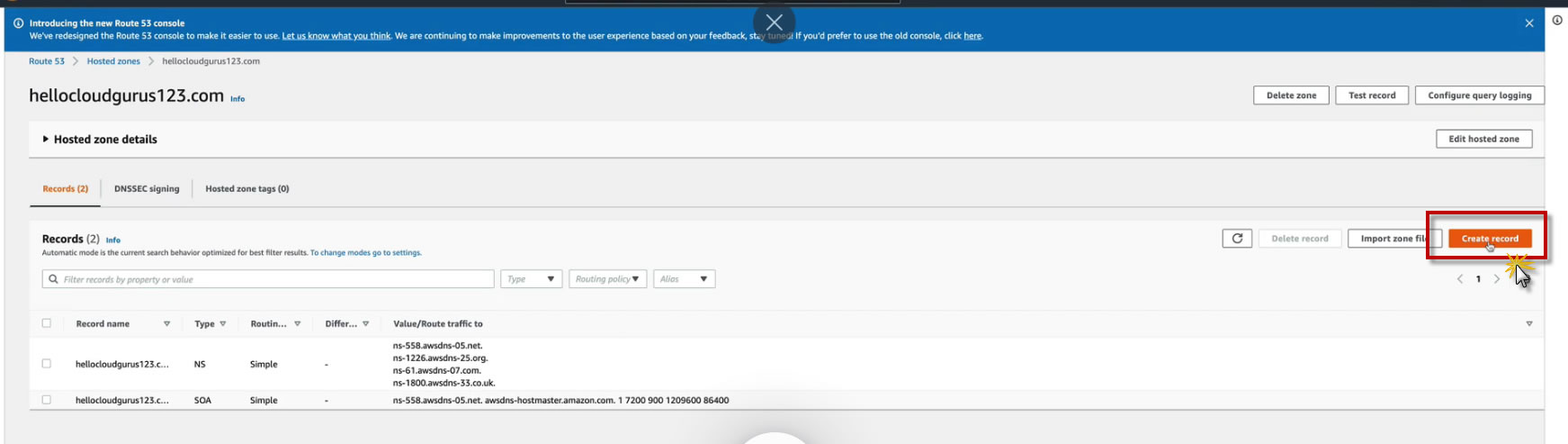Sort by Routing policy column arrow

[298, 324]
